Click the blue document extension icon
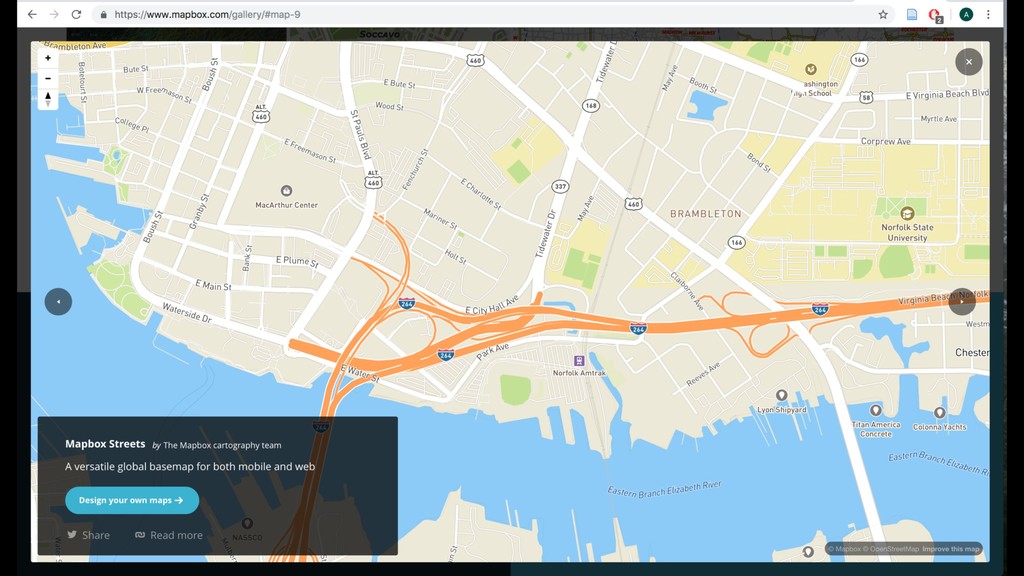The height and width of the screenshot is (576, 1024). [912, 14]
